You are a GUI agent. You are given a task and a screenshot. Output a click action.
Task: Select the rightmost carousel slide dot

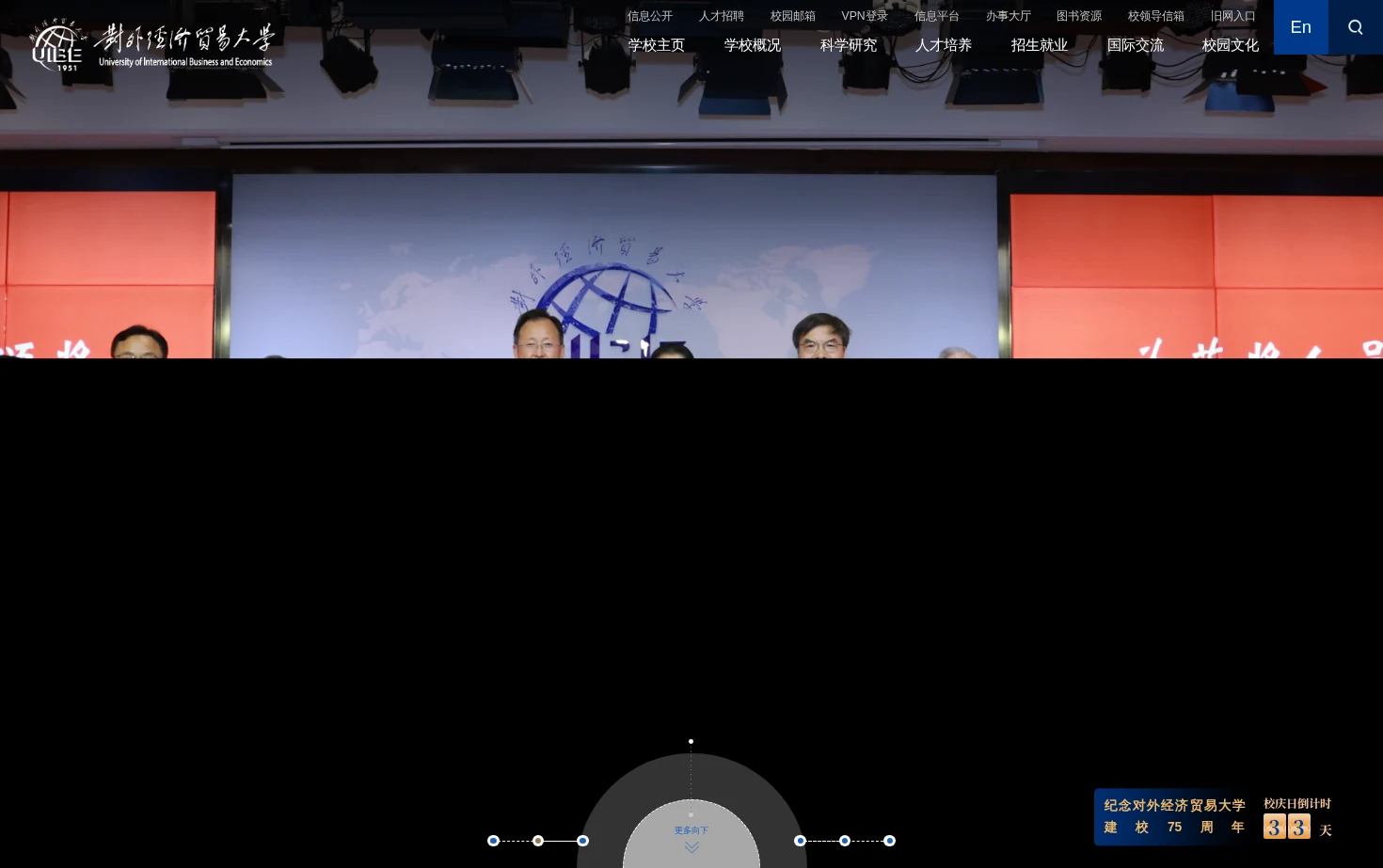click(889, 841)
